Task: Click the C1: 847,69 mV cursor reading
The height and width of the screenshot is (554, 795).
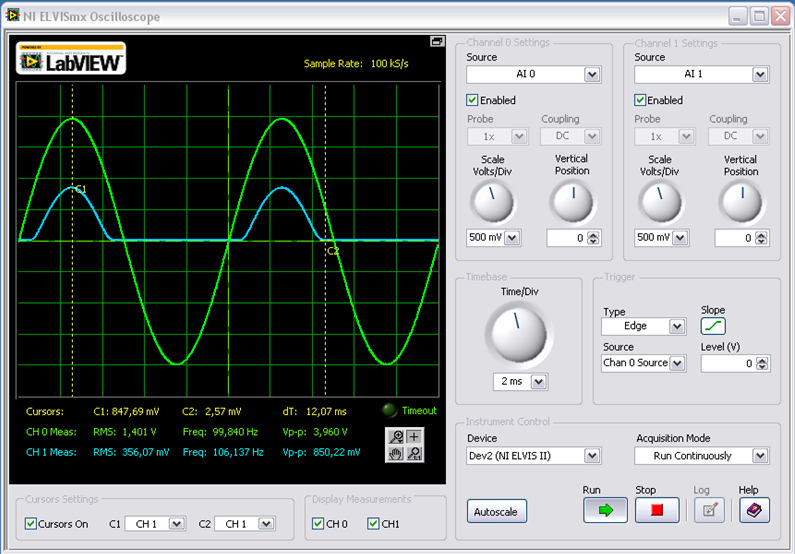Action: coord(126,412)
